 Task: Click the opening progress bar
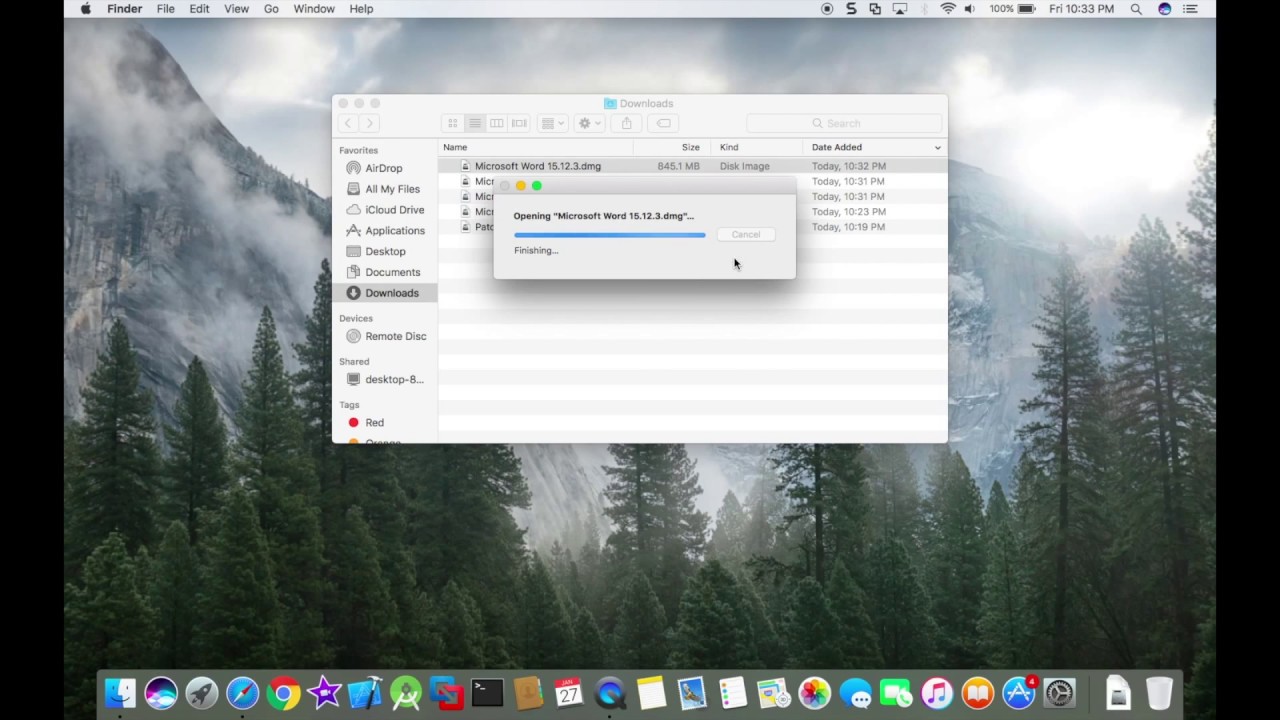(x=610, y=235)
